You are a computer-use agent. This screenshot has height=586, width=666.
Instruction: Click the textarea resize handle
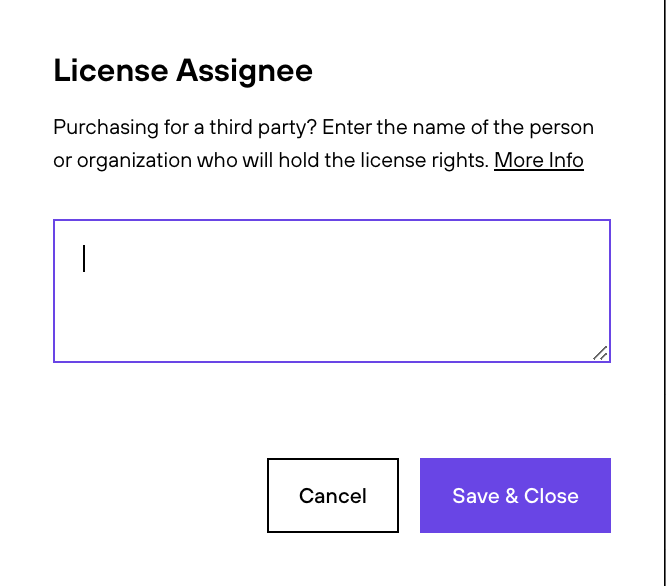(600, 353)
